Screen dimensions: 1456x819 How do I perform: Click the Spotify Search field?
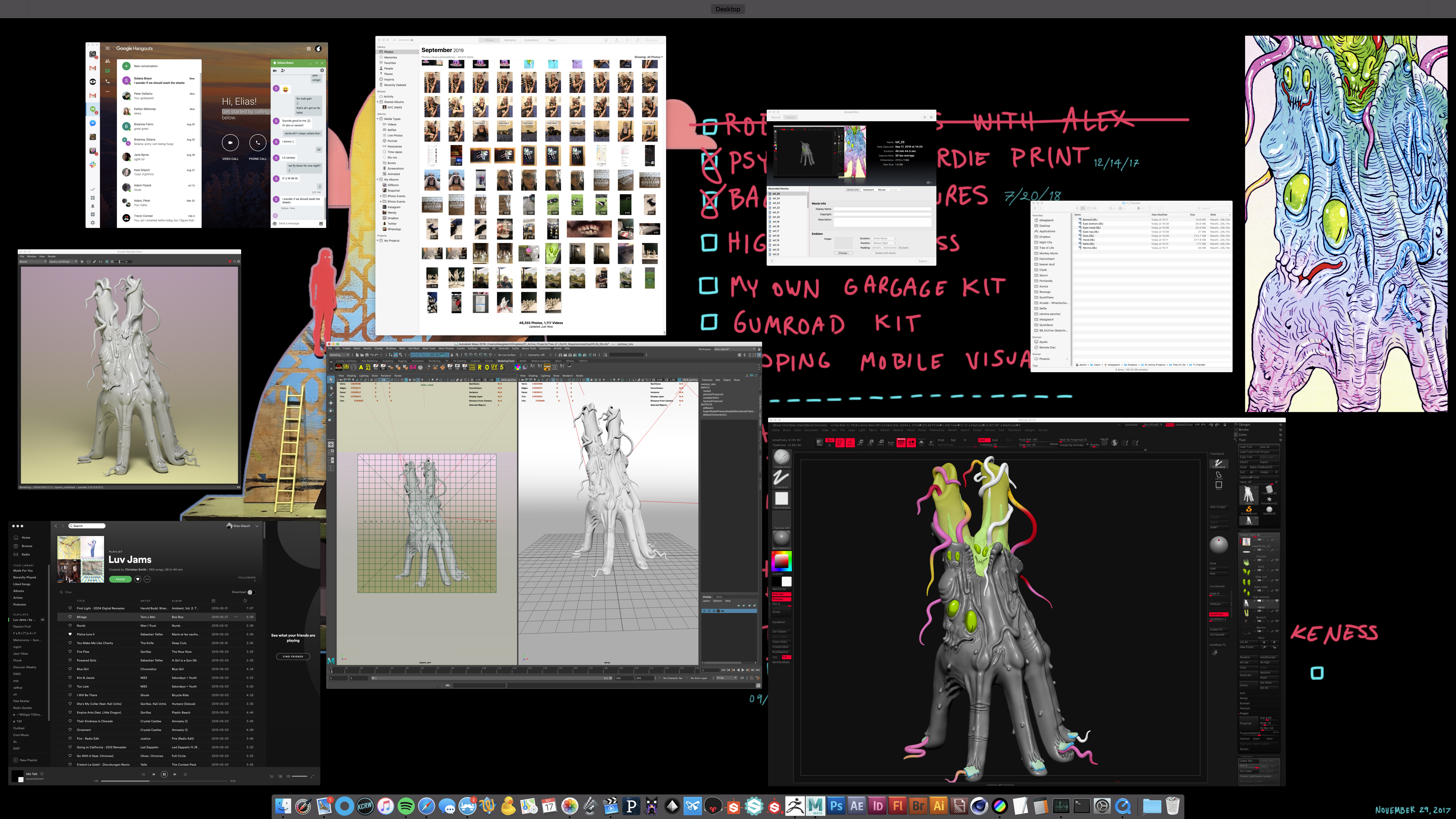[87, 526]
